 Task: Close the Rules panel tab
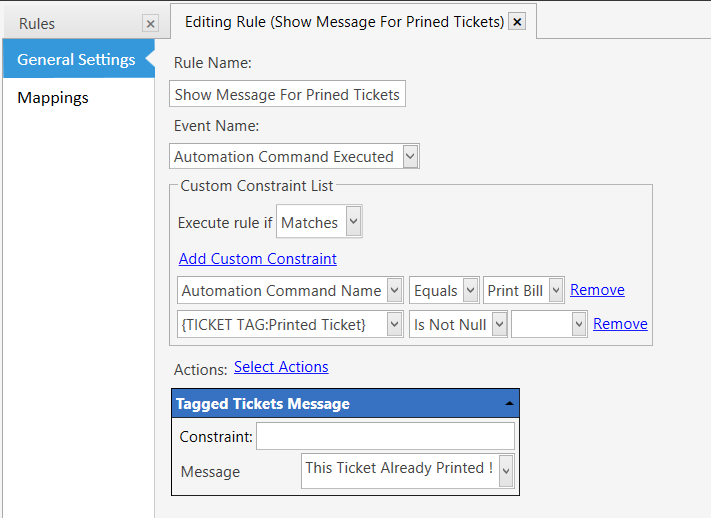point(150,23)
